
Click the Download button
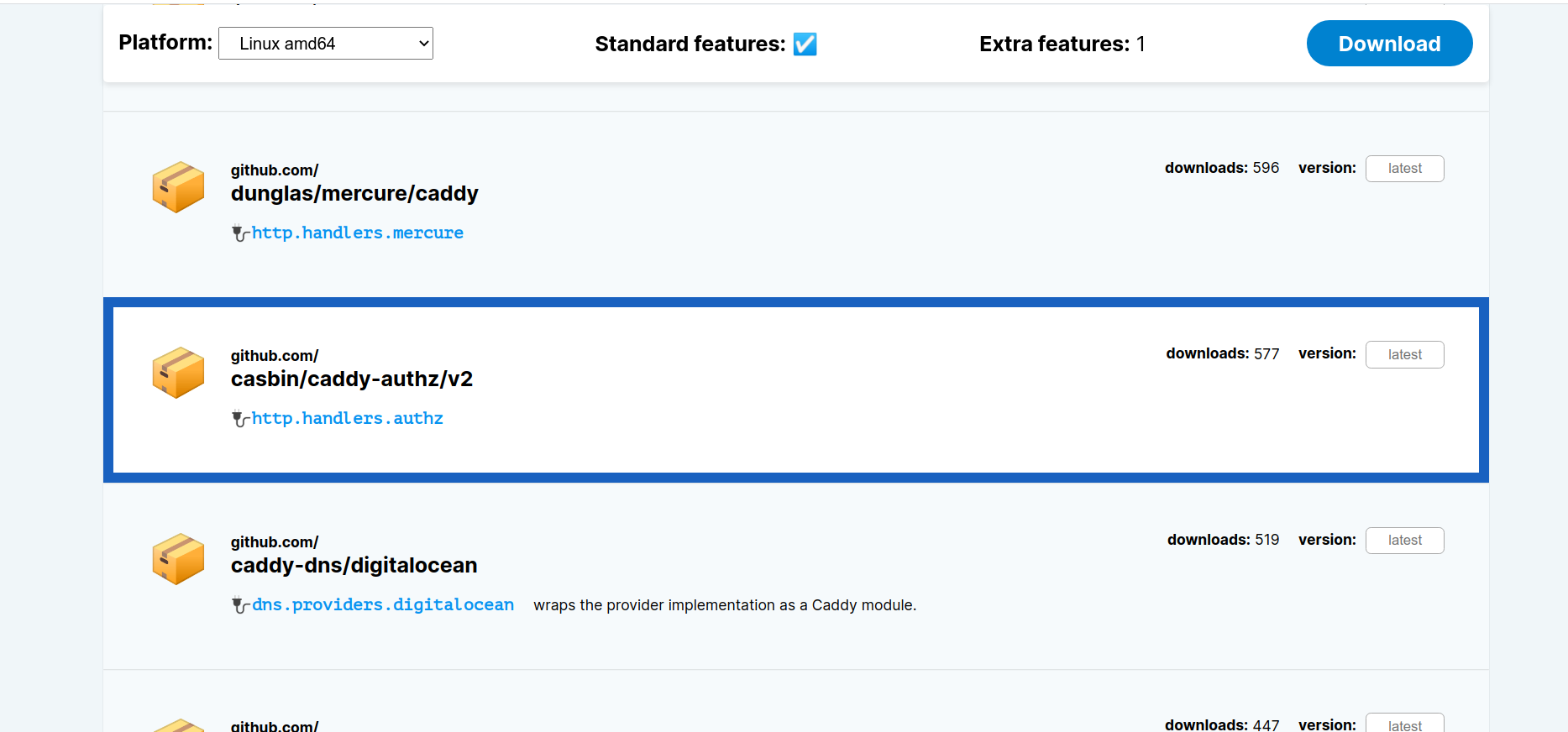coord(1388,43)
